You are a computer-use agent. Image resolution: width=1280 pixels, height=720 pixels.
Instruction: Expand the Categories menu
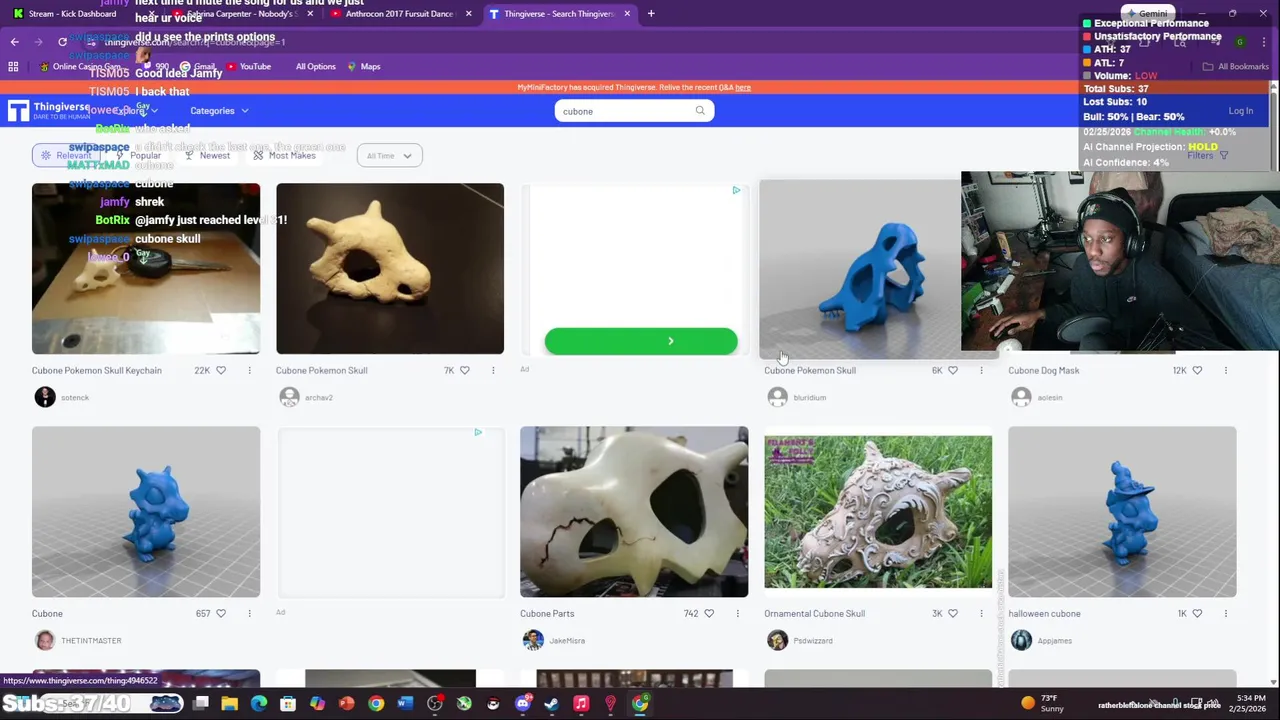[x=219, y=111]
